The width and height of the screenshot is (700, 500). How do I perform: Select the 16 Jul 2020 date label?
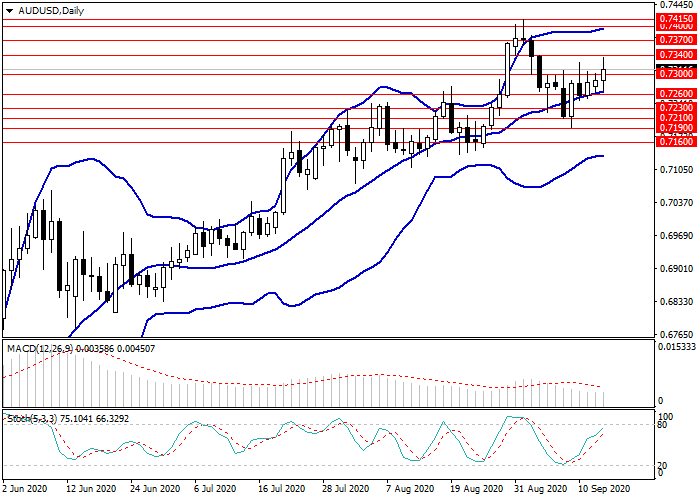[280, 490]
